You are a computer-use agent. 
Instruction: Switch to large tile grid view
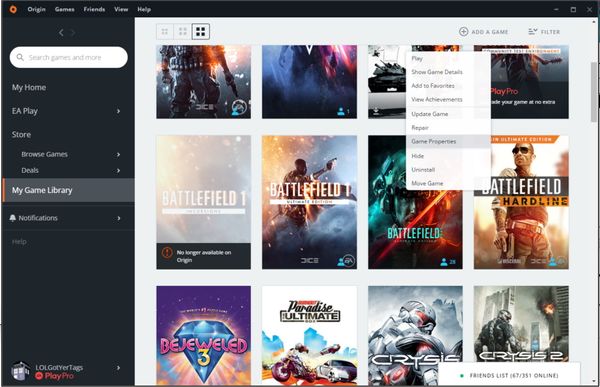pos(201,31)
